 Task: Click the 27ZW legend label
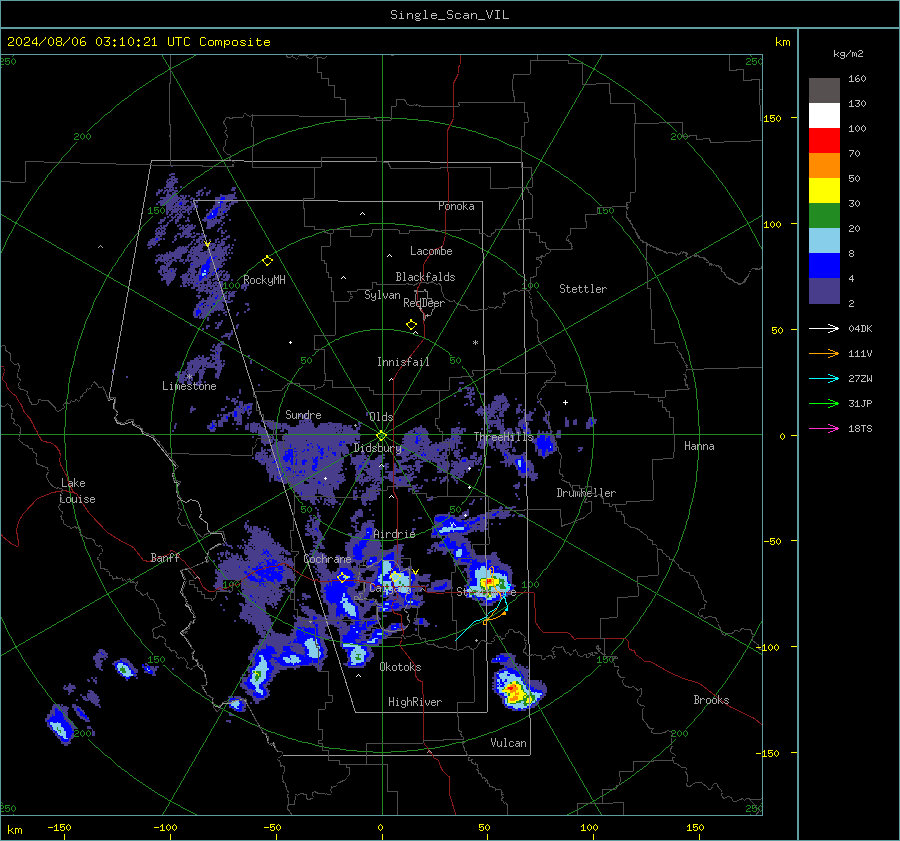pyautogui.click(x=860, y=378)
